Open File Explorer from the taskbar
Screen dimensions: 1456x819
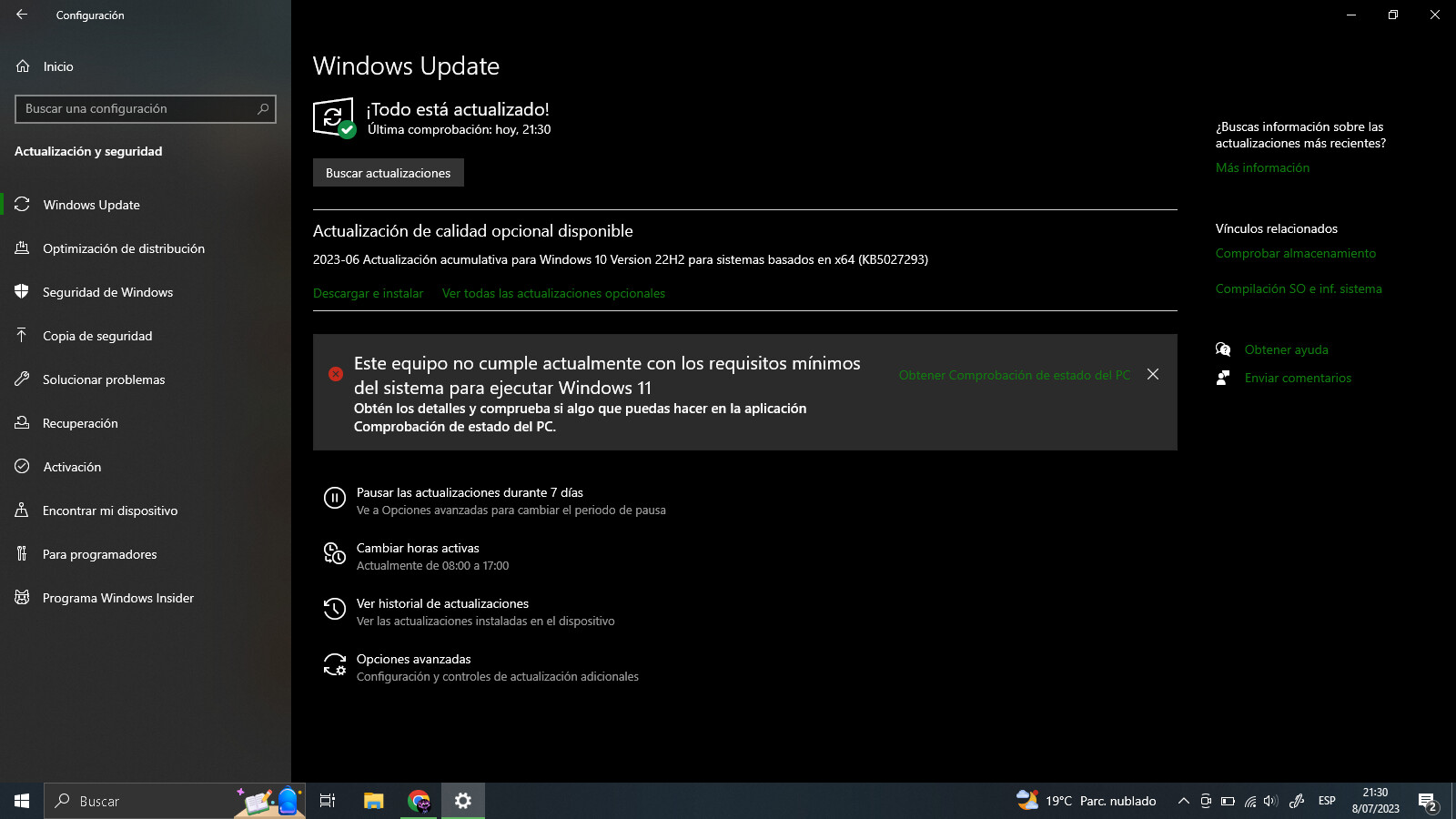coord(373,801)
